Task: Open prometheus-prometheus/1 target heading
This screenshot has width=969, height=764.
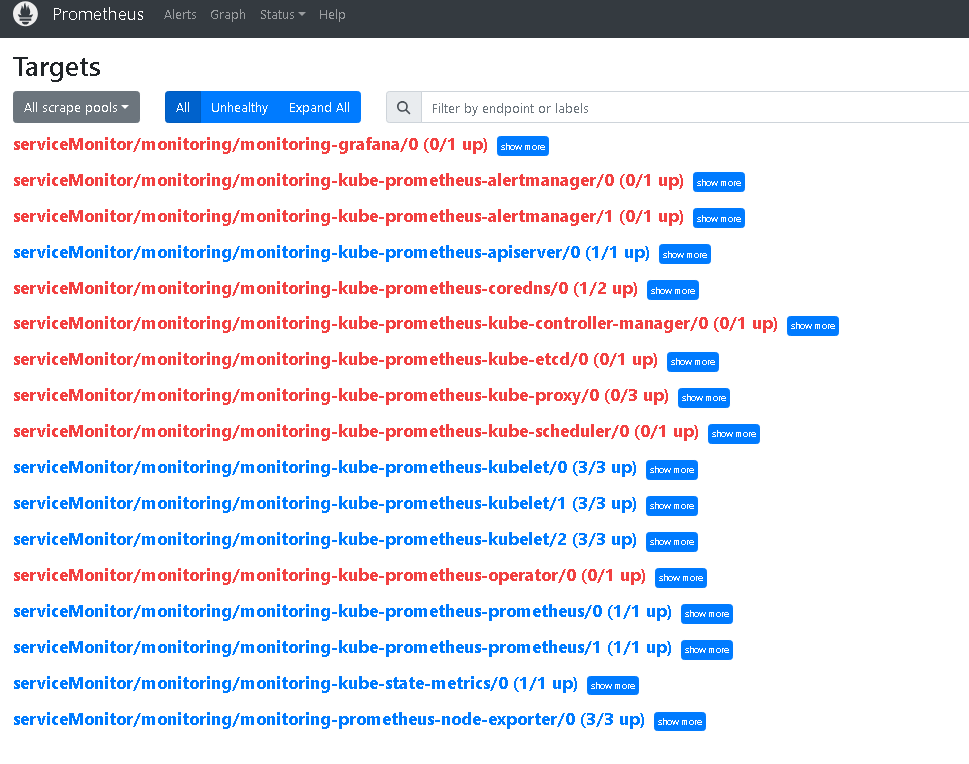Action: (342, 647)
